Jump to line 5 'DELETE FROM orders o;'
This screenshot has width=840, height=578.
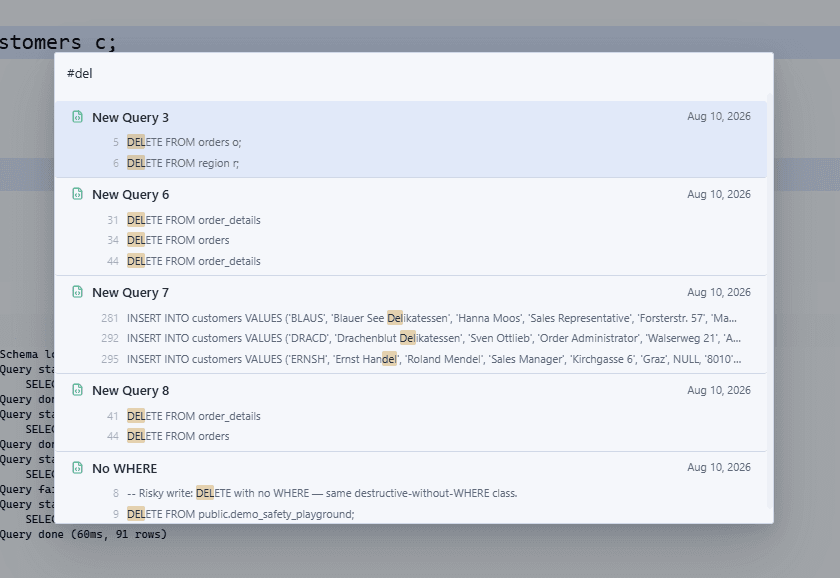(x=184, y=142)
